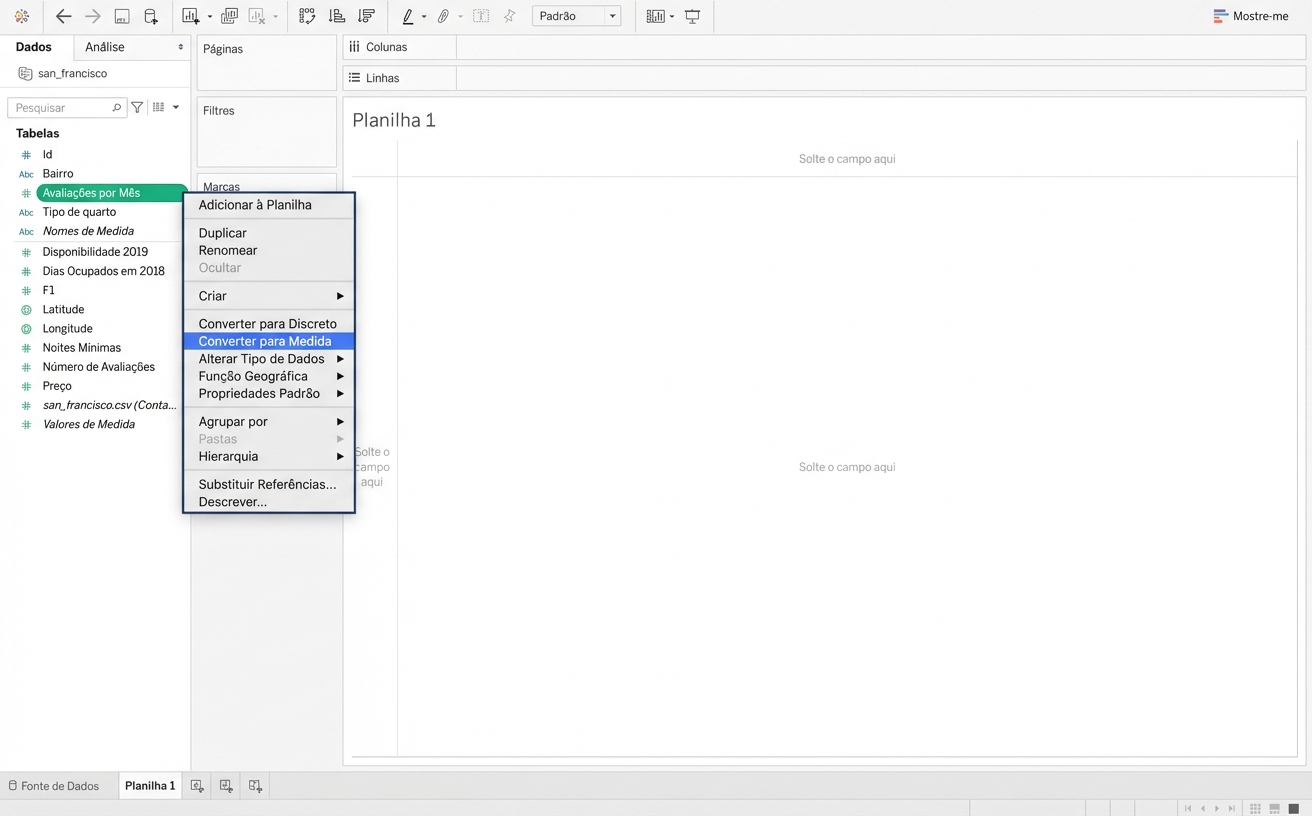Click the undo back arrow
Viewport: 1312px width, 816px height.
click(63, 16)
